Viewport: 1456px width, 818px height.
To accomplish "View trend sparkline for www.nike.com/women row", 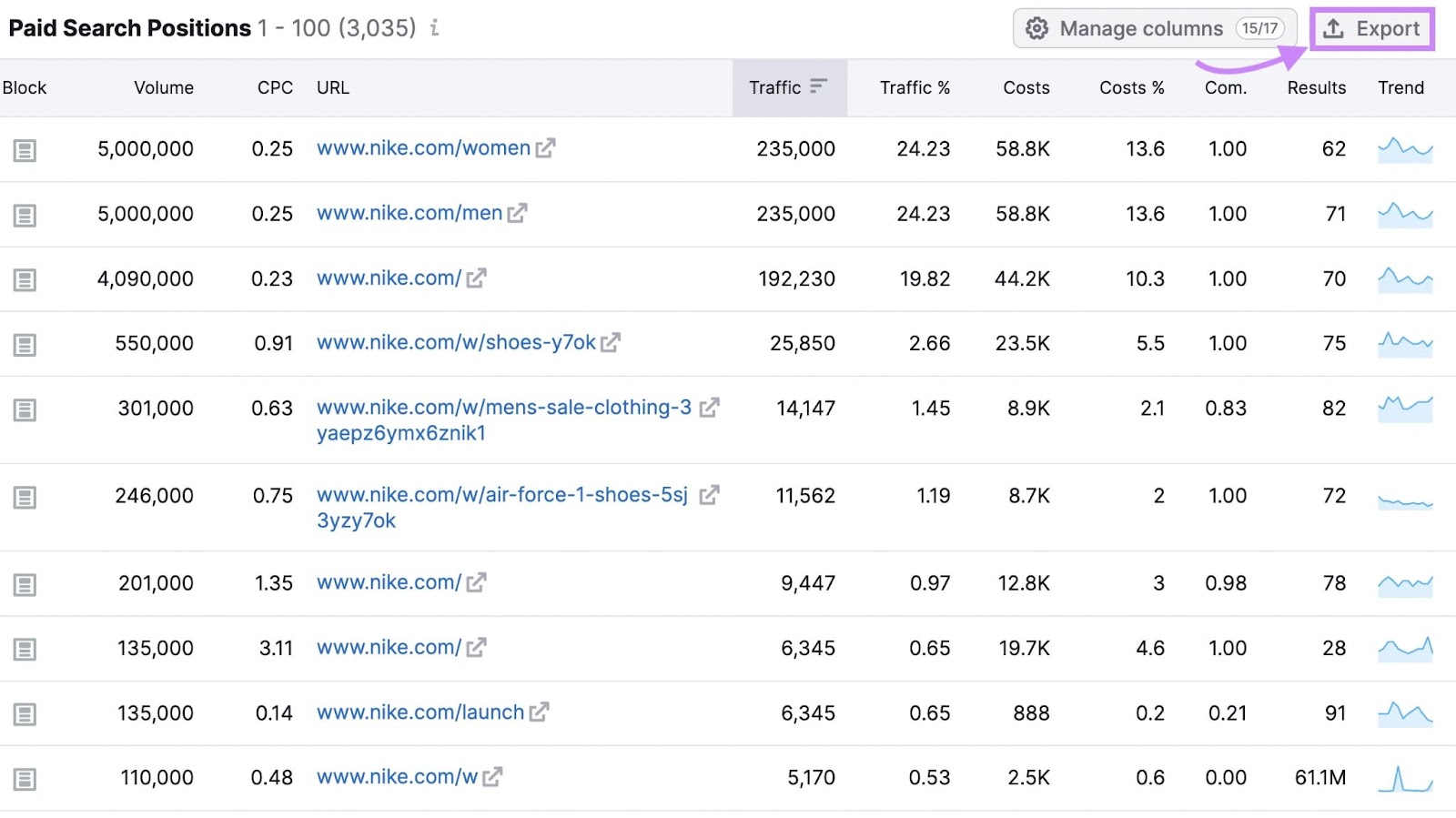I will pyautogui.click(x=1405, y=149).
